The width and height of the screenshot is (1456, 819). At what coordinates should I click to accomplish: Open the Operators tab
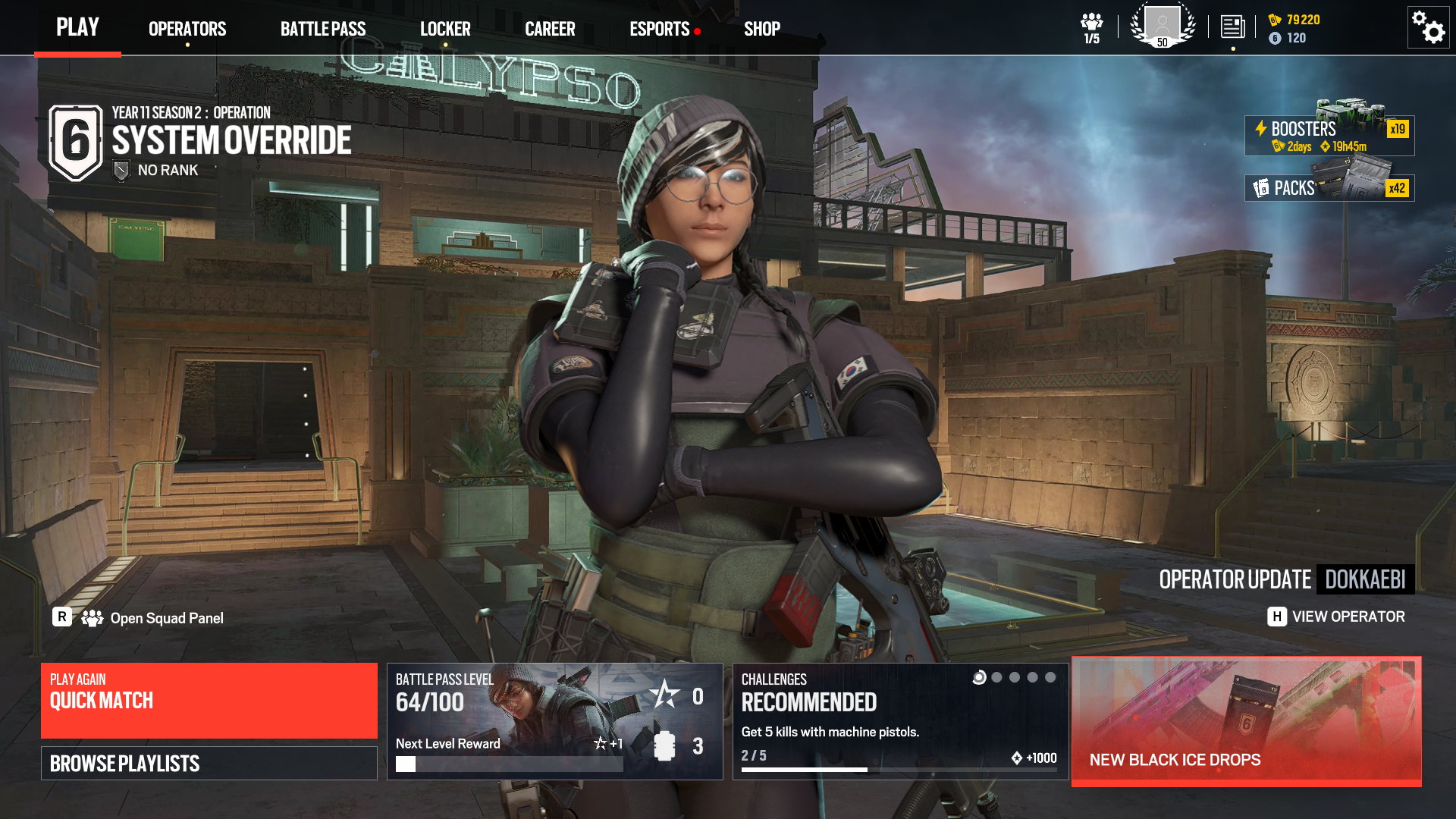(x=187, y=29)
